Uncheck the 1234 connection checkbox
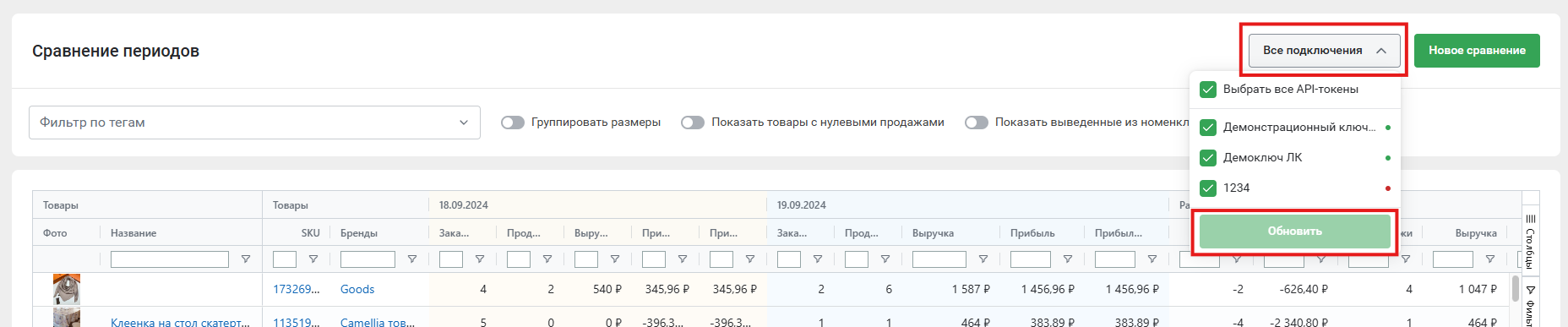The height and width of the screenshot is (327, 1568). 1208,188
